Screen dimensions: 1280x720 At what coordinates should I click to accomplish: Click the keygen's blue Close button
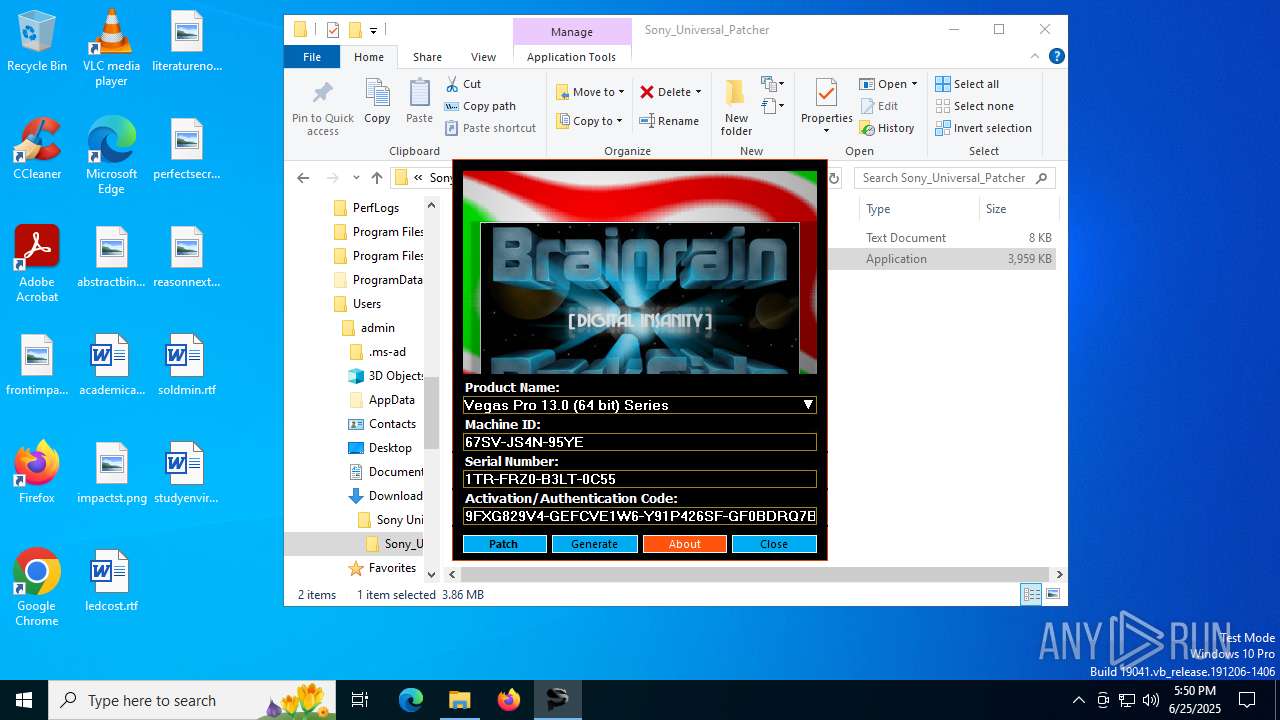774,544
